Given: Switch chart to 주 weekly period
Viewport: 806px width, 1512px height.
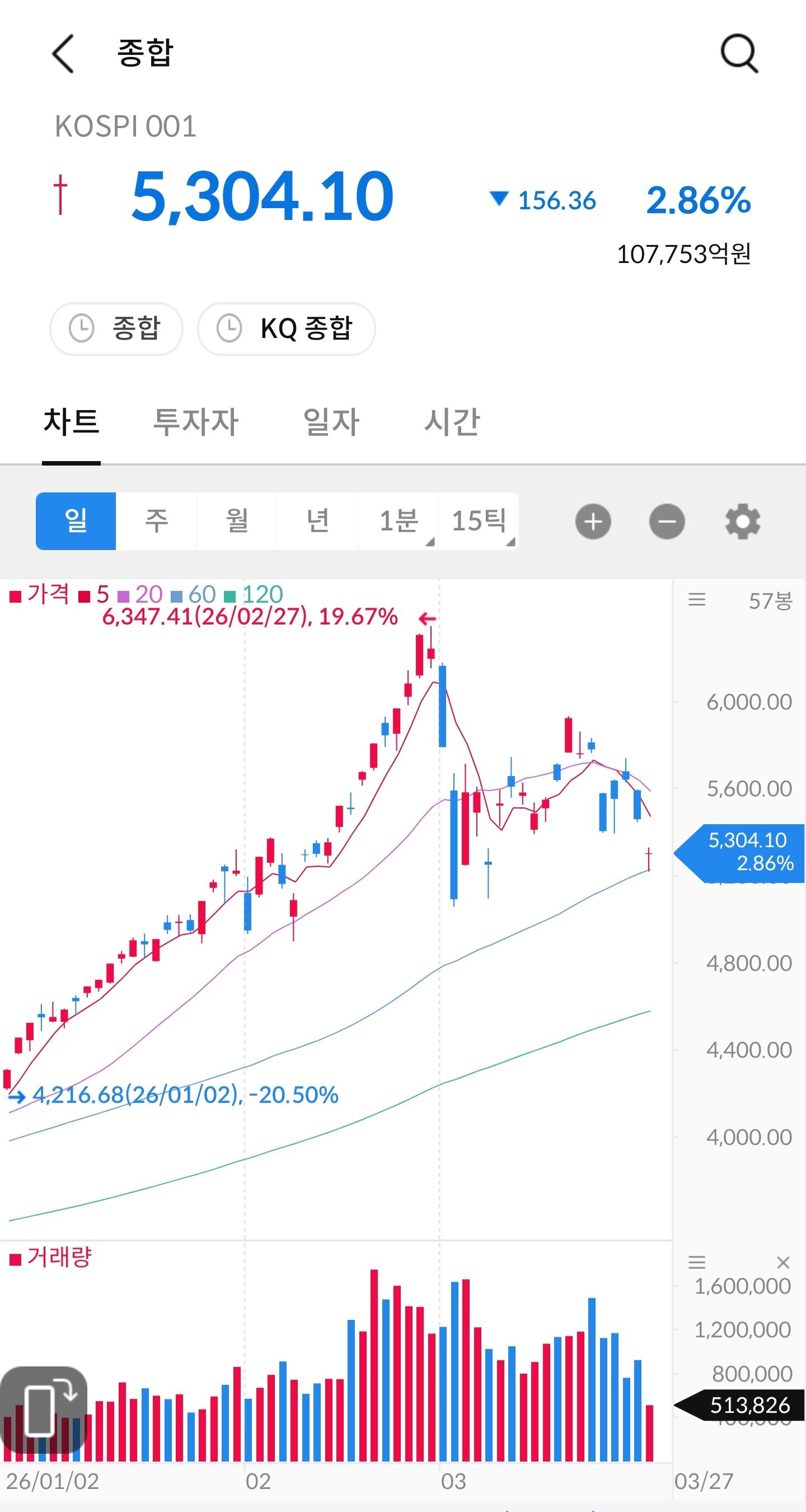Looking at the screenshot, I should (x=156, y=521).
